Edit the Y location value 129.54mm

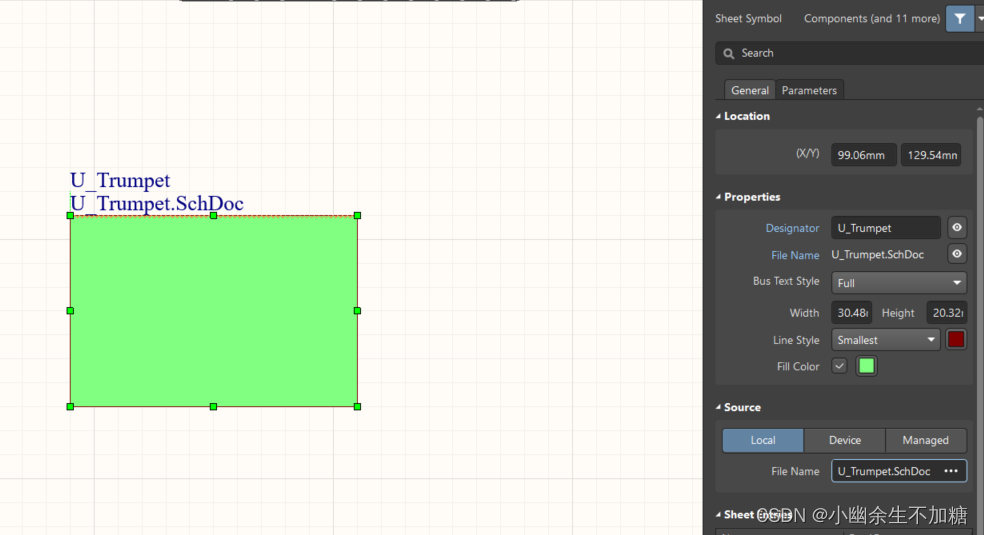pos(931,155)
